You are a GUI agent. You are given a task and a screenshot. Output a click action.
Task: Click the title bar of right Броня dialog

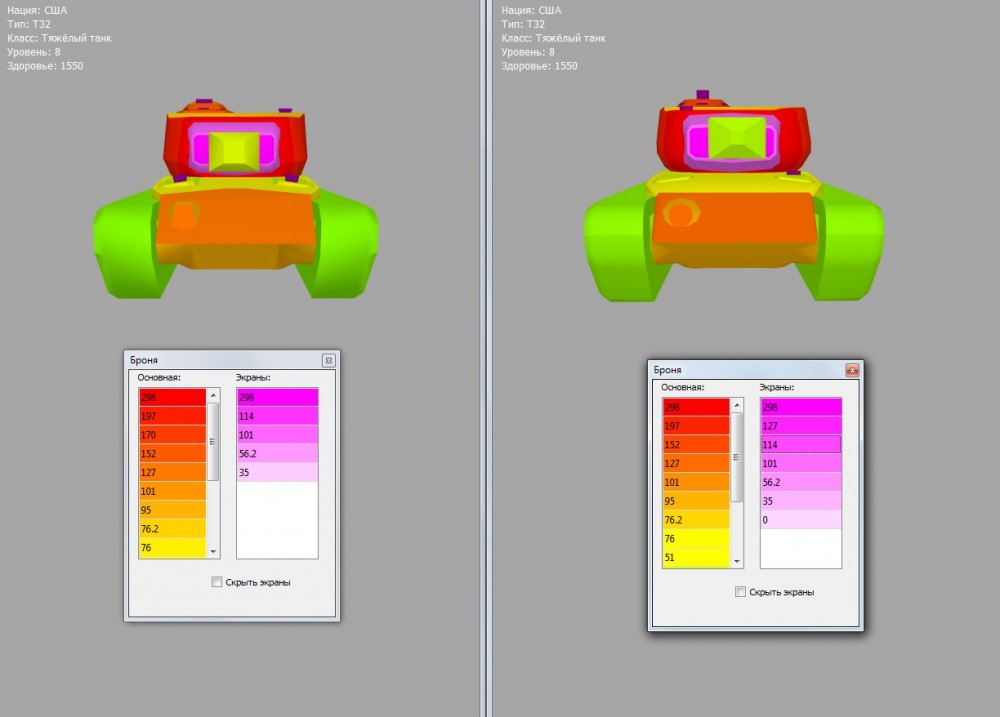click(740, 370)
